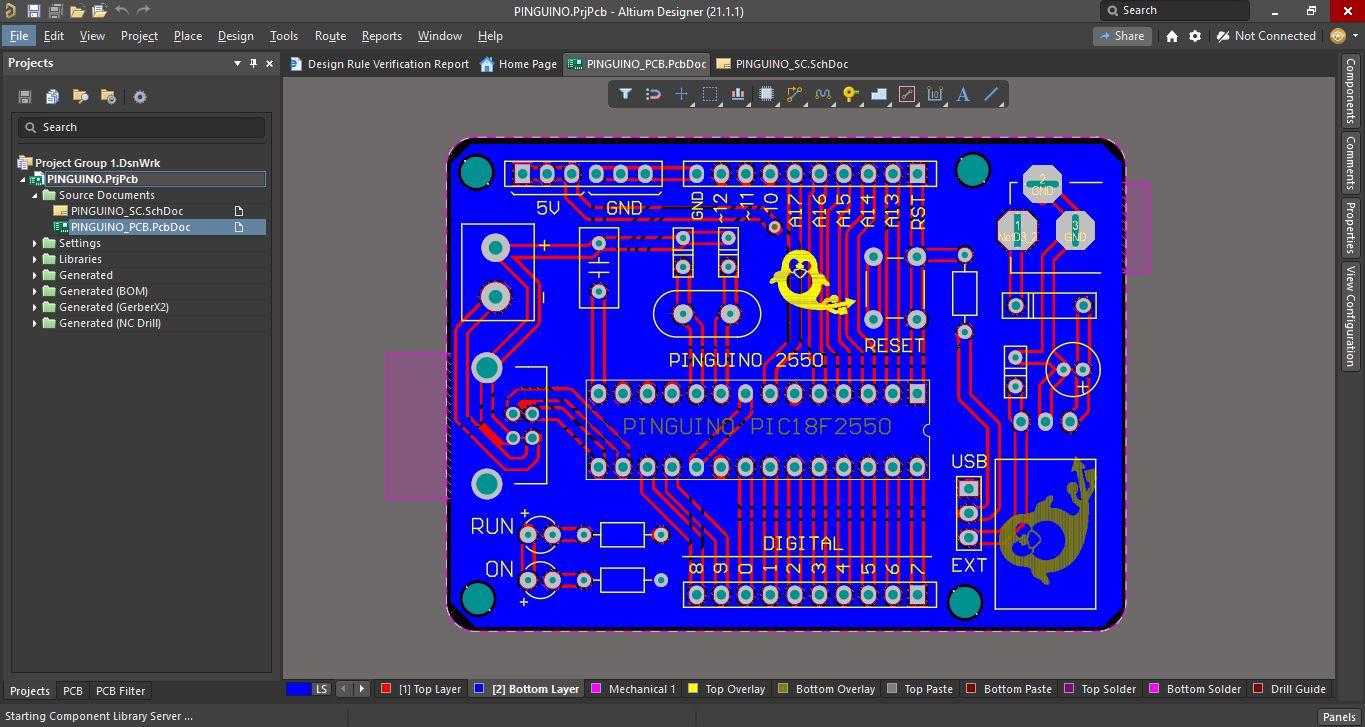This screenshot has height=727, width=1365.
Task: Open preferences gear in title bar area
Action: point(1195,36)
